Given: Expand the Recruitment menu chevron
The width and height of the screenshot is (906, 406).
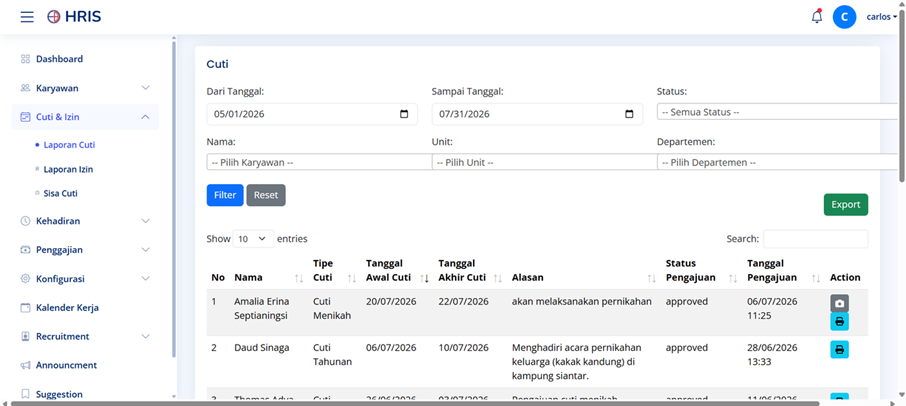Looking at the screenshot, I should [x=146, y=336].
